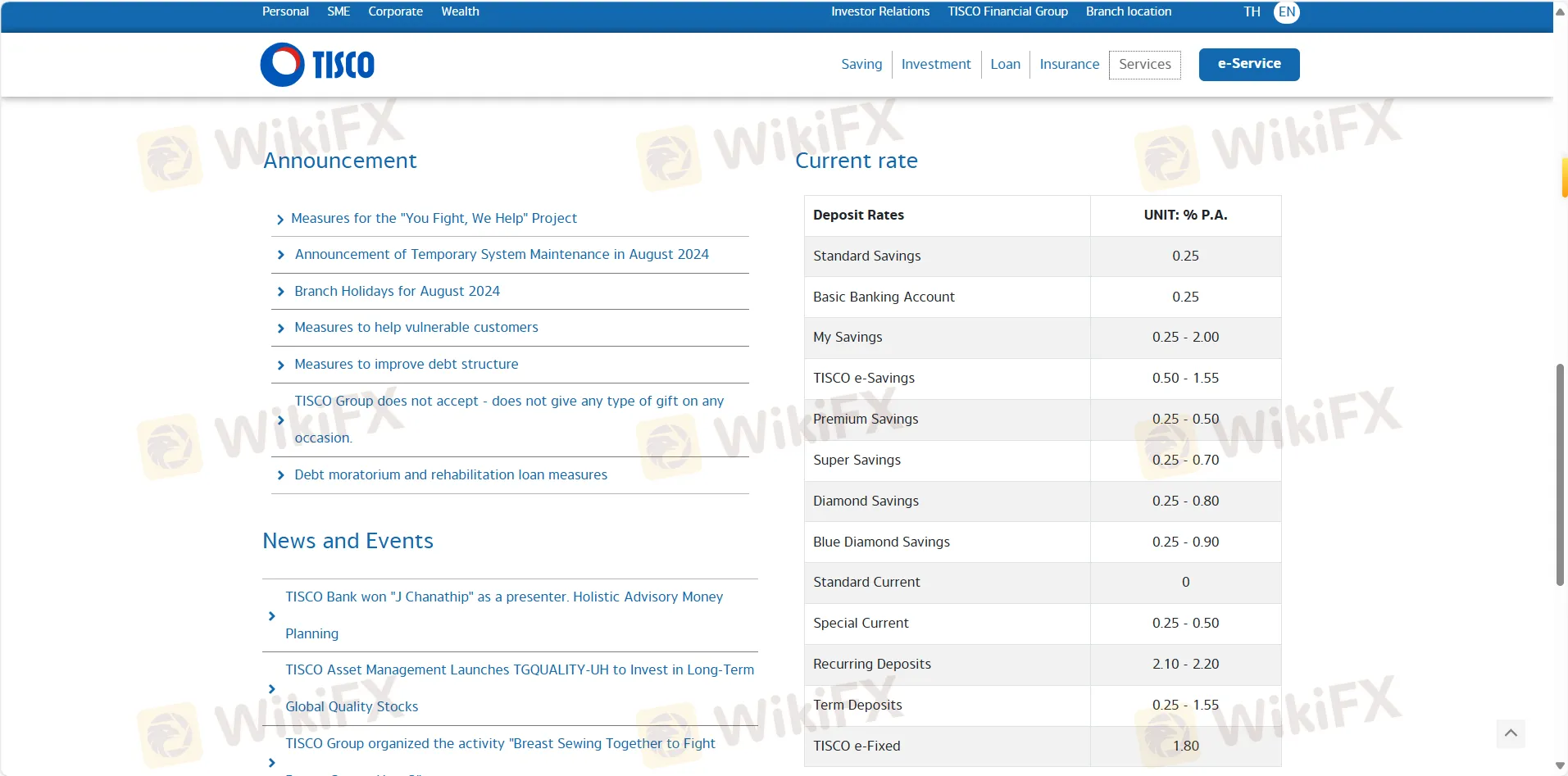Open the Investor Relations link

tap(879, 11)
